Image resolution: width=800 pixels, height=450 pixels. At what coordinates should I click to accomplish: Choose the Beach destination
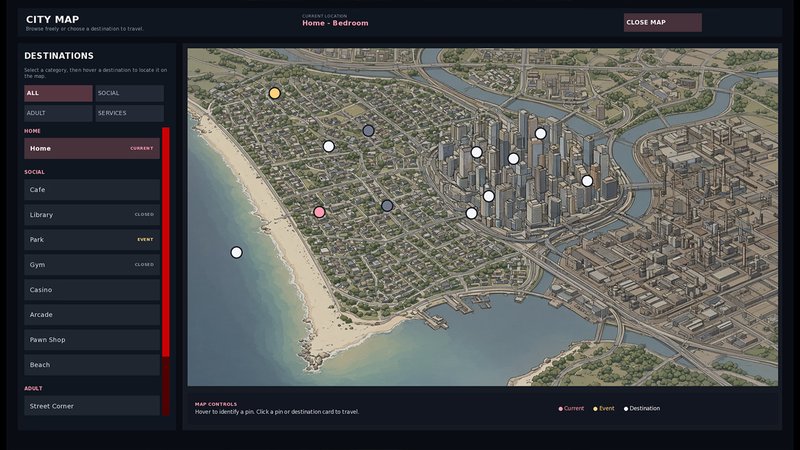pos(92,365)
